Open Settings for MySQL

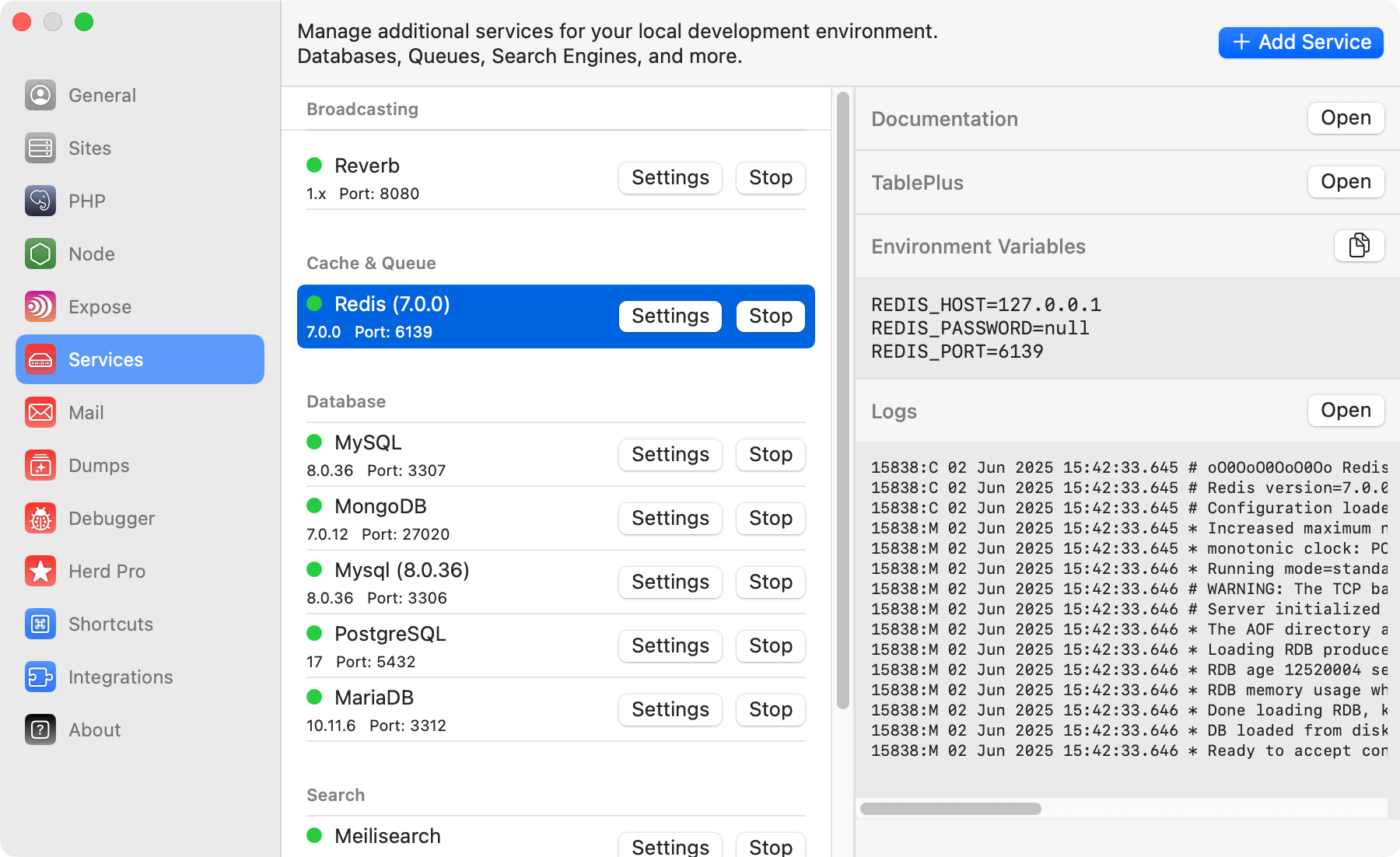[670, 454]
